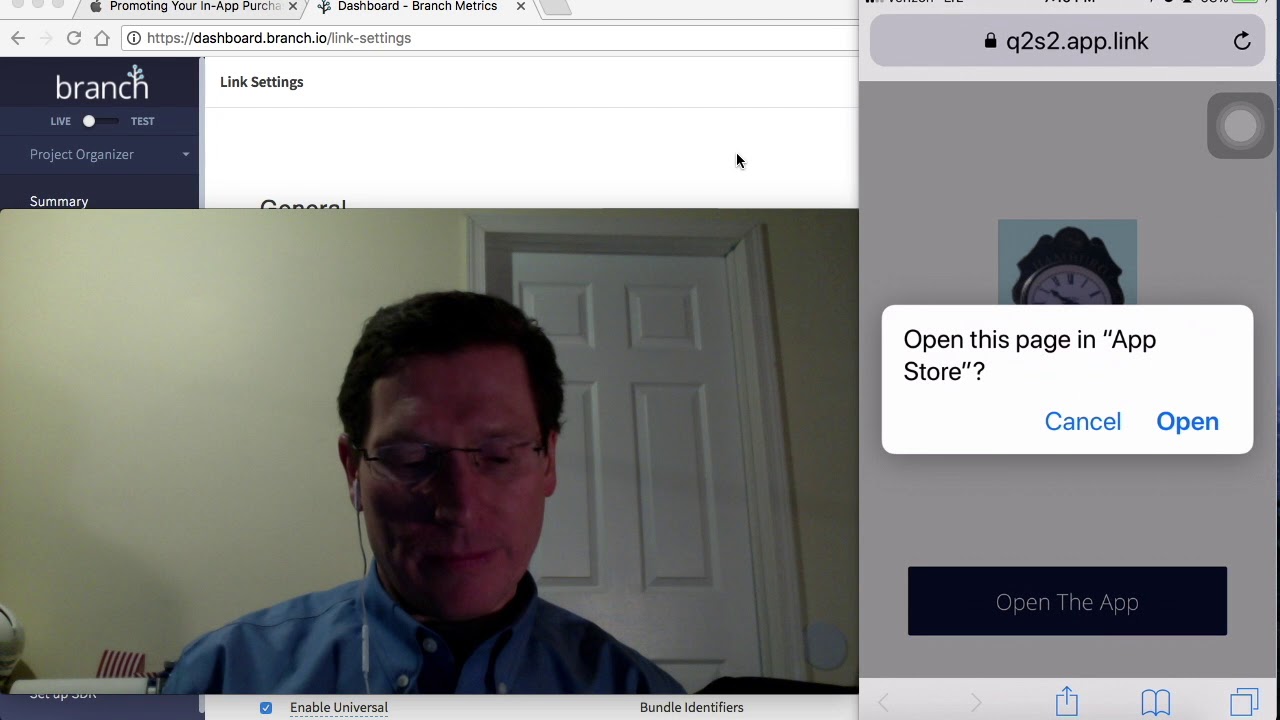Image resolution: width=1280 pixels, height=720 pixels.
Task: Tap the Safari forward arrow
Action: pos(976,703)
